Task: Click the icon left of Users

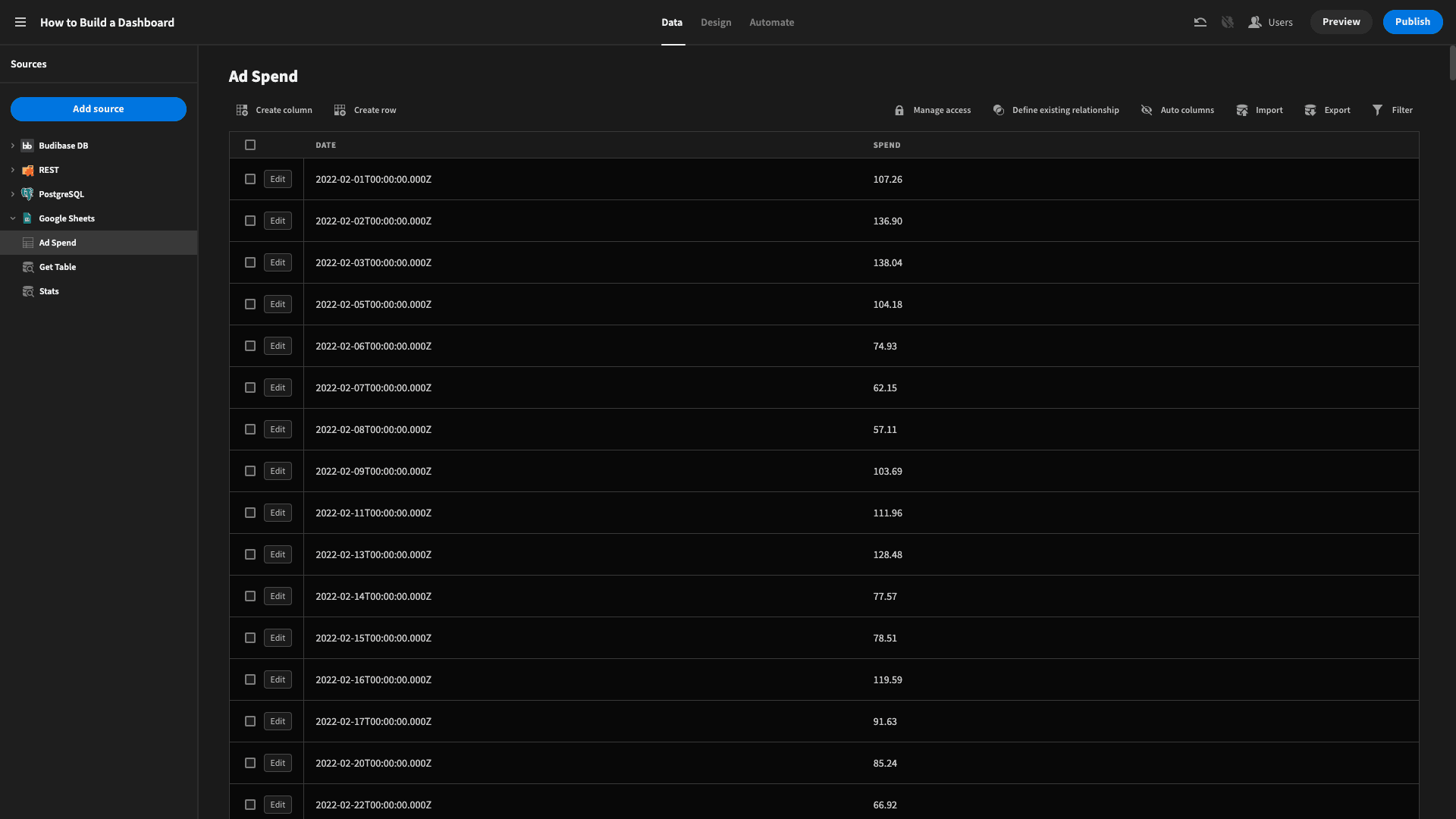Action: 1227,22
